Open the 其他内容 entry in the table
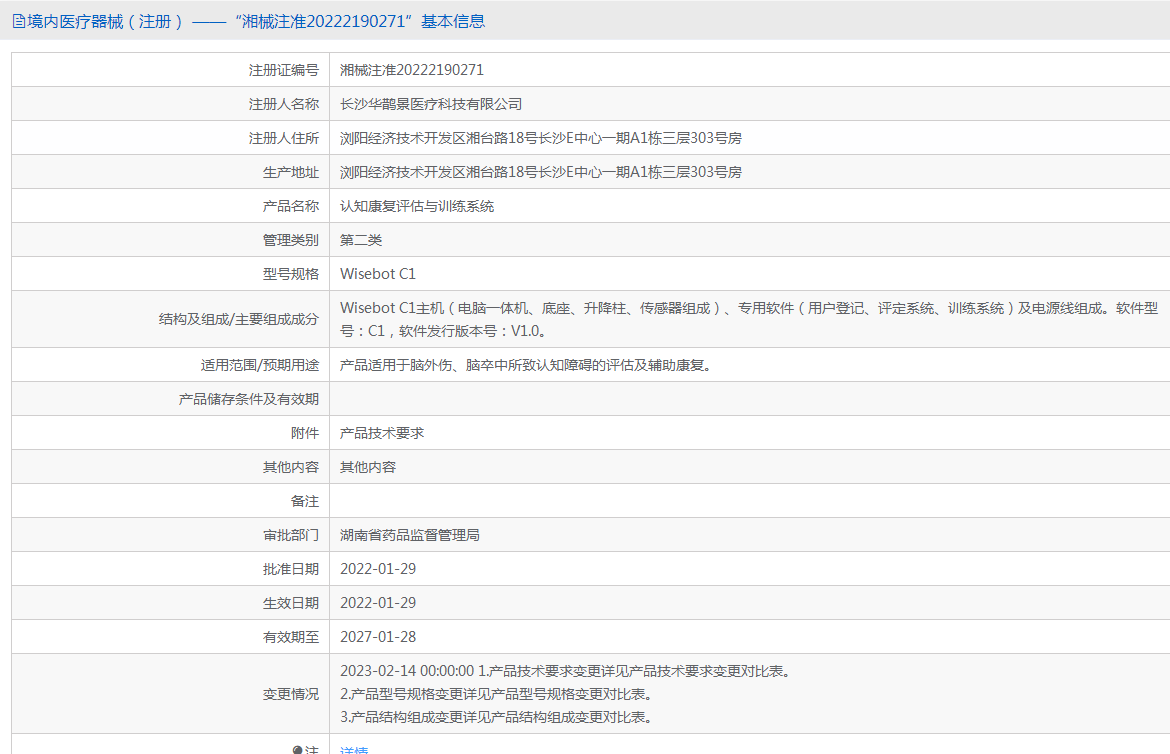The width and height of the screenshot is (1170, 754). 368,467
